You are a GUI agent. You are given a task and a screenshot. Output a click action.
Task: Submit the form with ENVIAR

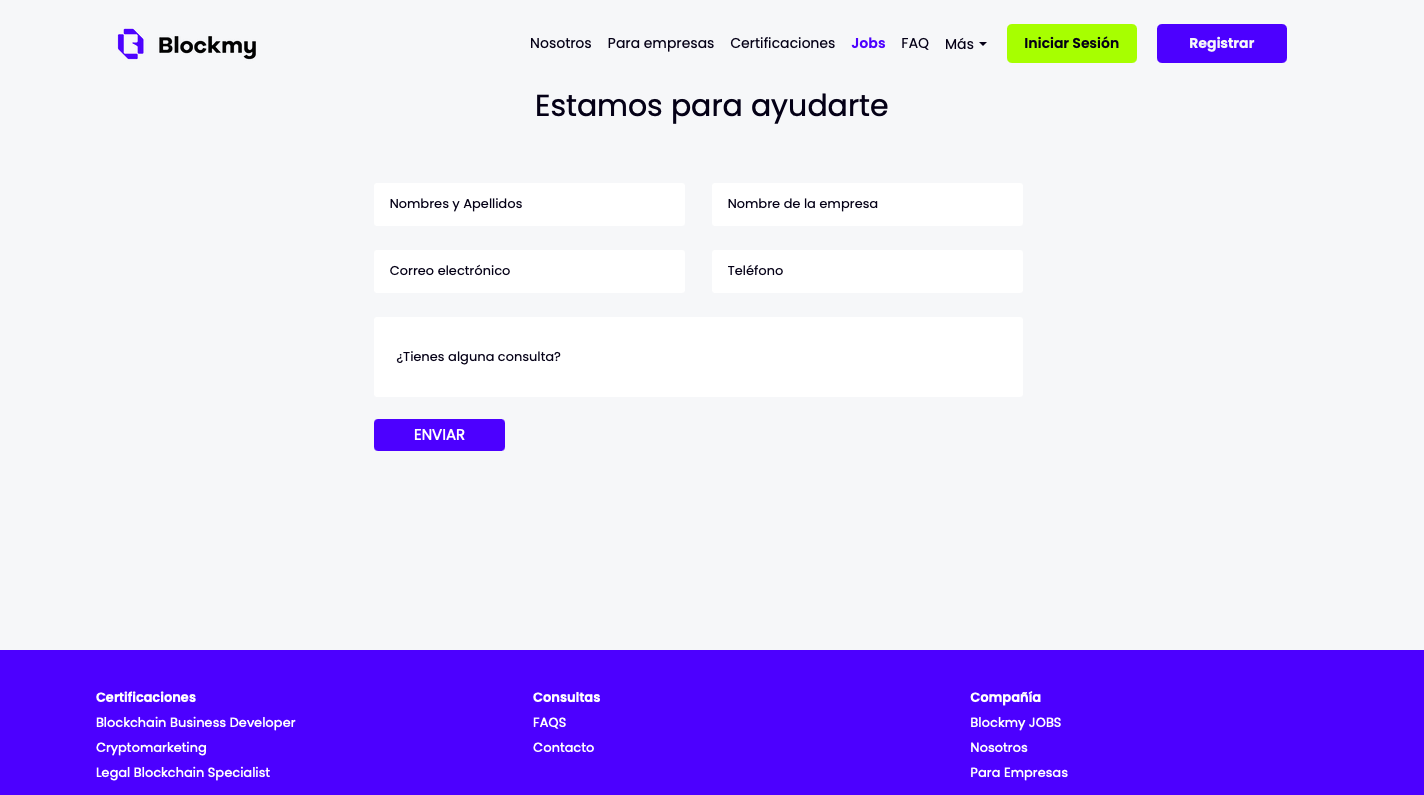(x=439, y=435)
